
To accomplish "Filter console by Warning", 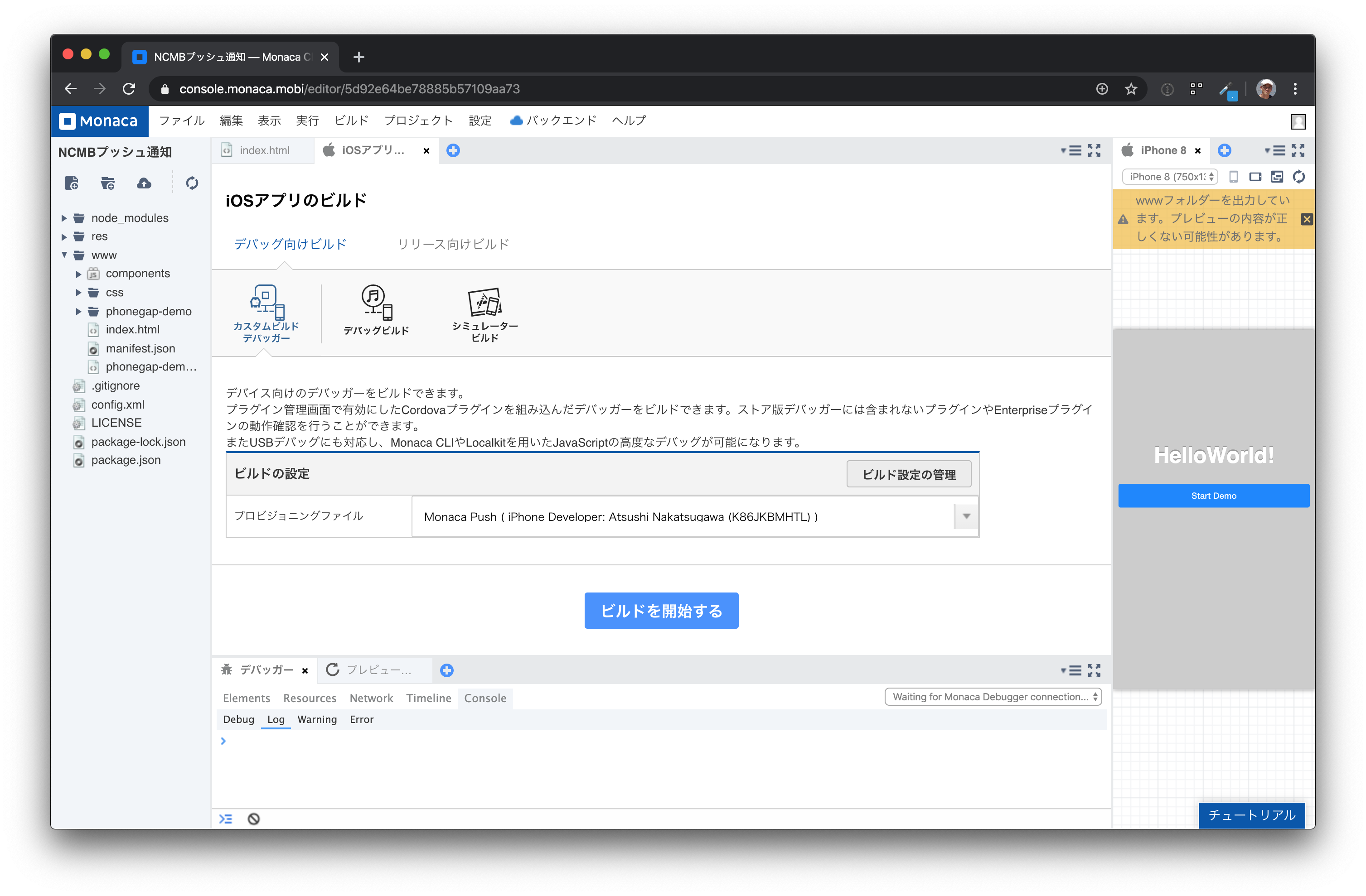I will pos(317,719).
